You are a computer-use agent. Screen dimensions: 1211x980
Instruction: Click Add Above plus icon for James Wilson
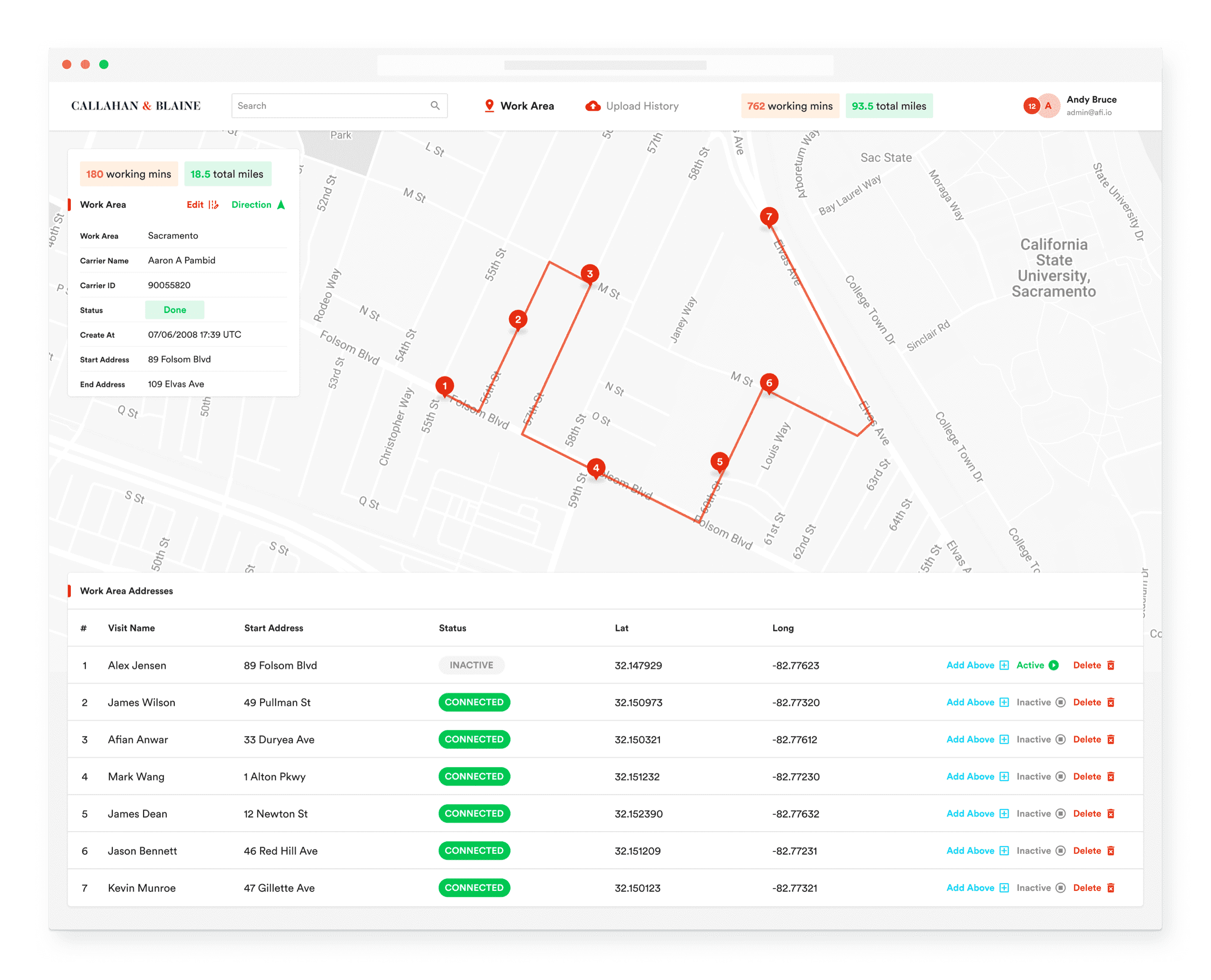click(1004, 702)
